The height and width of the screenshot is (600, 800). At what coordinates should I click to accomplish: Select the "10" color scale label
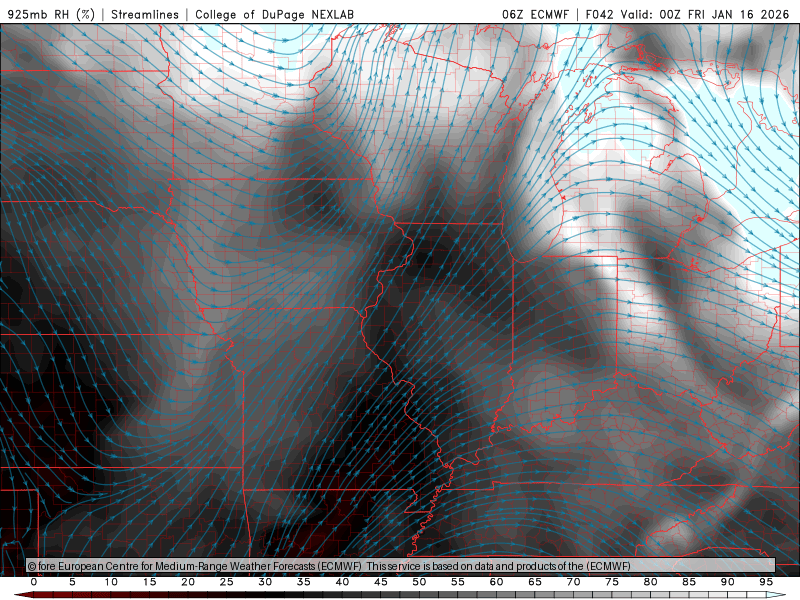pyautogui.click(x=111, y=582)
